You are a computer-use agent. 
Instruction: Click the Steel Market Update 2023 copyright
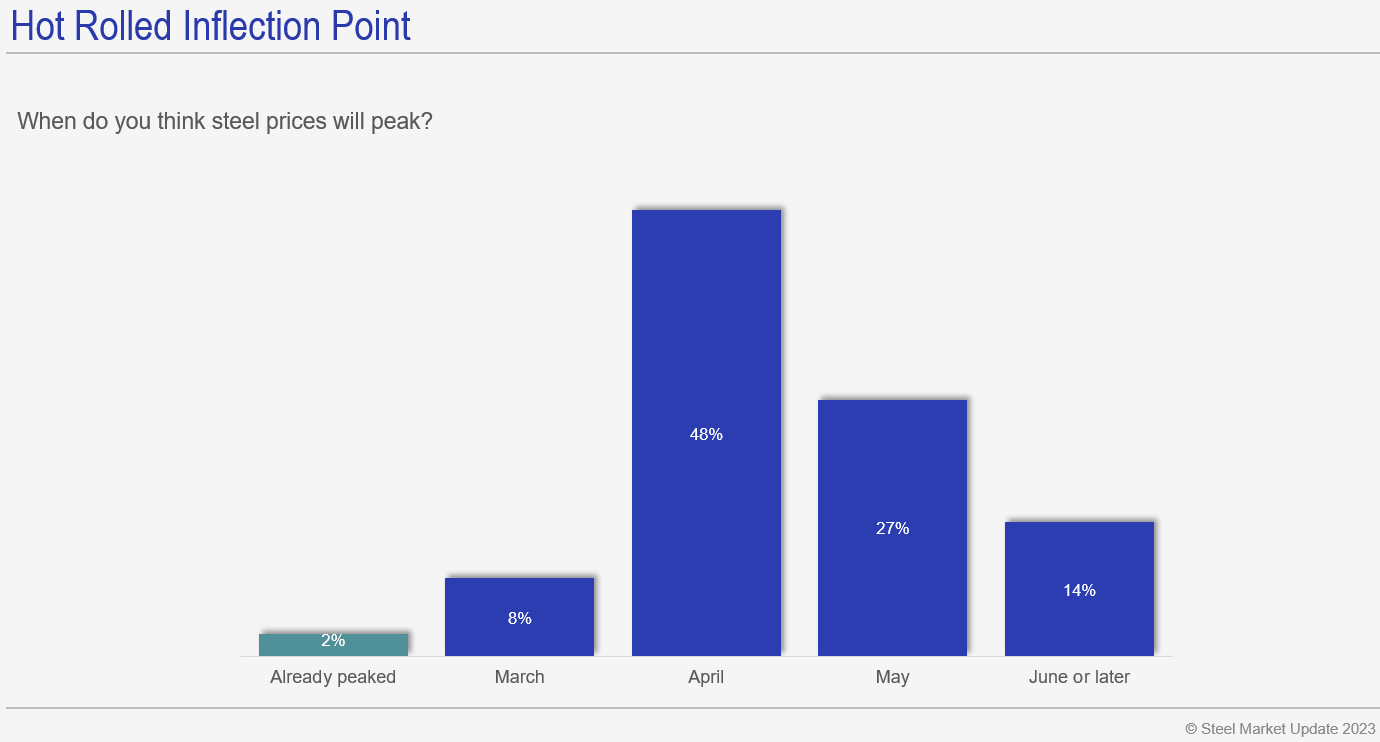coord(1279,728)
